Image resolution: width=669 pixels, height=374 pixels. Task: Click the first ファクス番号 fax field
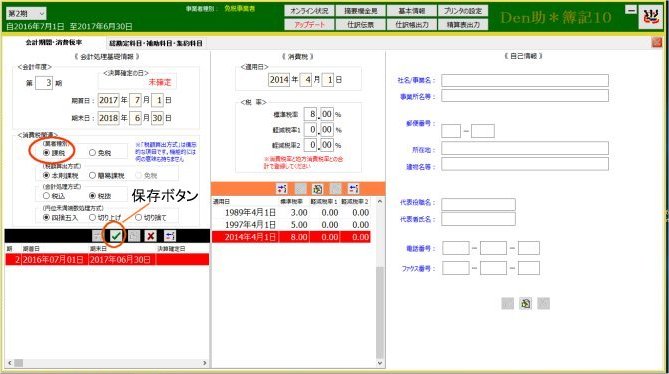pos(456,268)
